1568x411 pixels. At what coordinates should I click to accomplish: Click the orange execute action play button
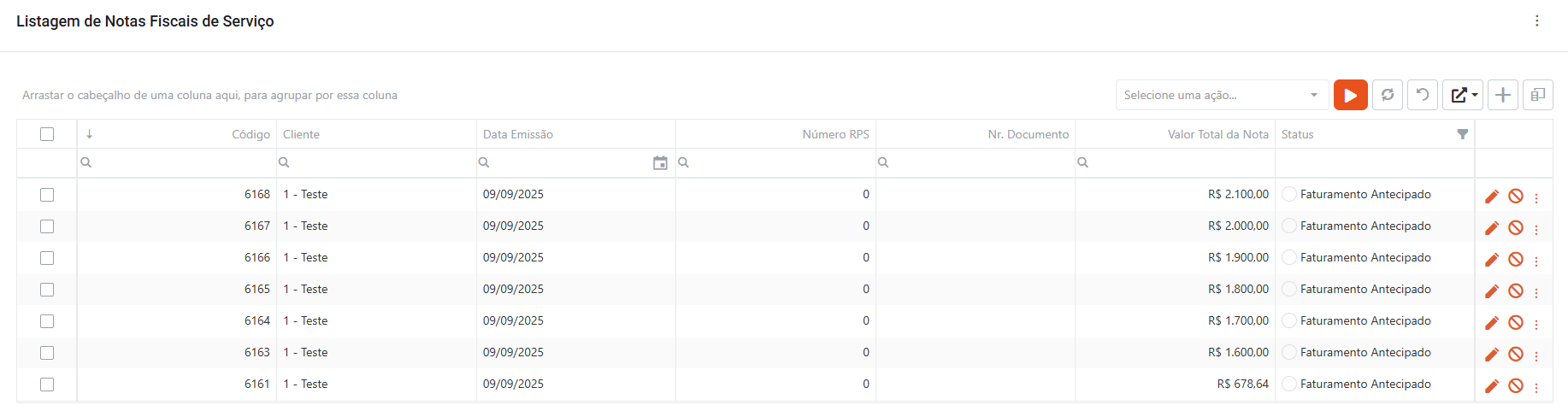pos(1350,95)
